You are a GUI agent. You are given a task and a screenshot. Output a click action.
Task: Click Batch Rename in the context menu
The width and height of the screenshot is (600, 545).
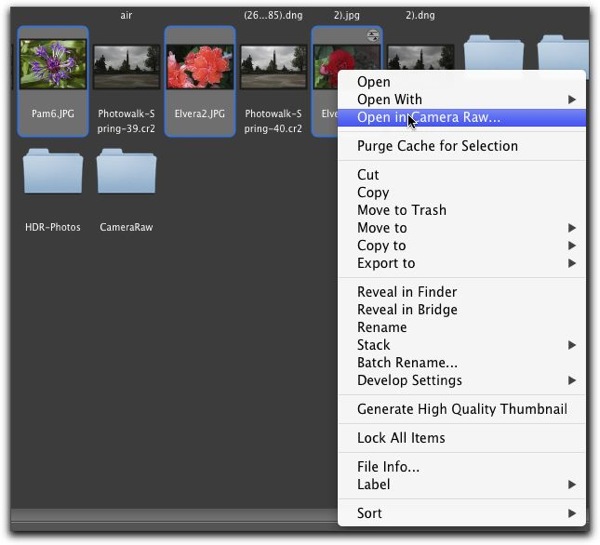click(407, 362)
